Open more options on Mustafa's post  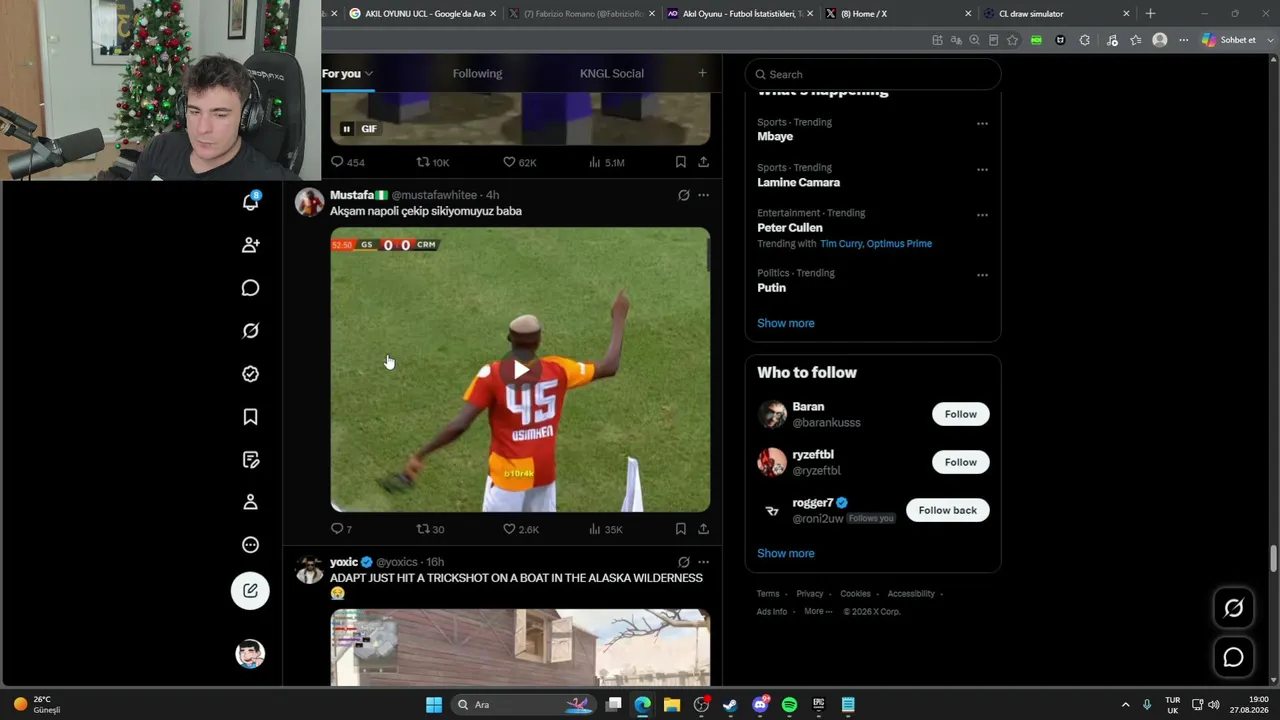[703, 195]
